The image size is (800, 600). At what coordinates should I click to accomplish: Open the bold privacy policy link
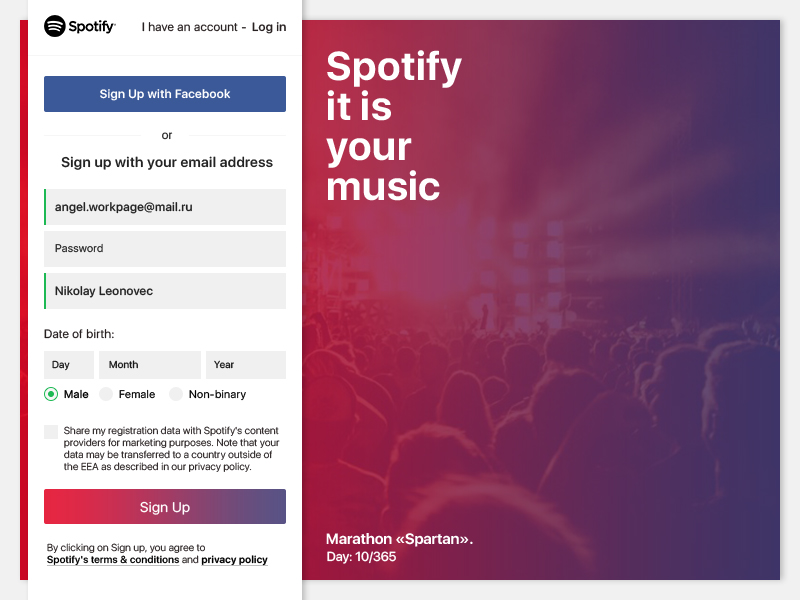(234, 560)
